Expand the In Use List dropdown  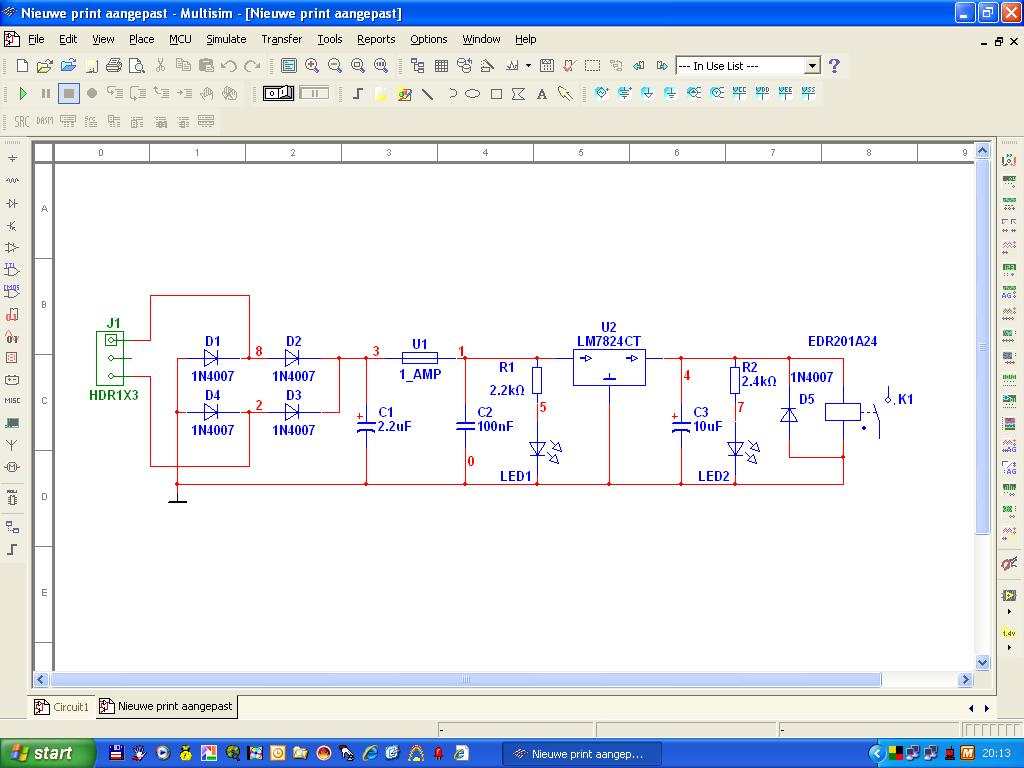(812, 66)
